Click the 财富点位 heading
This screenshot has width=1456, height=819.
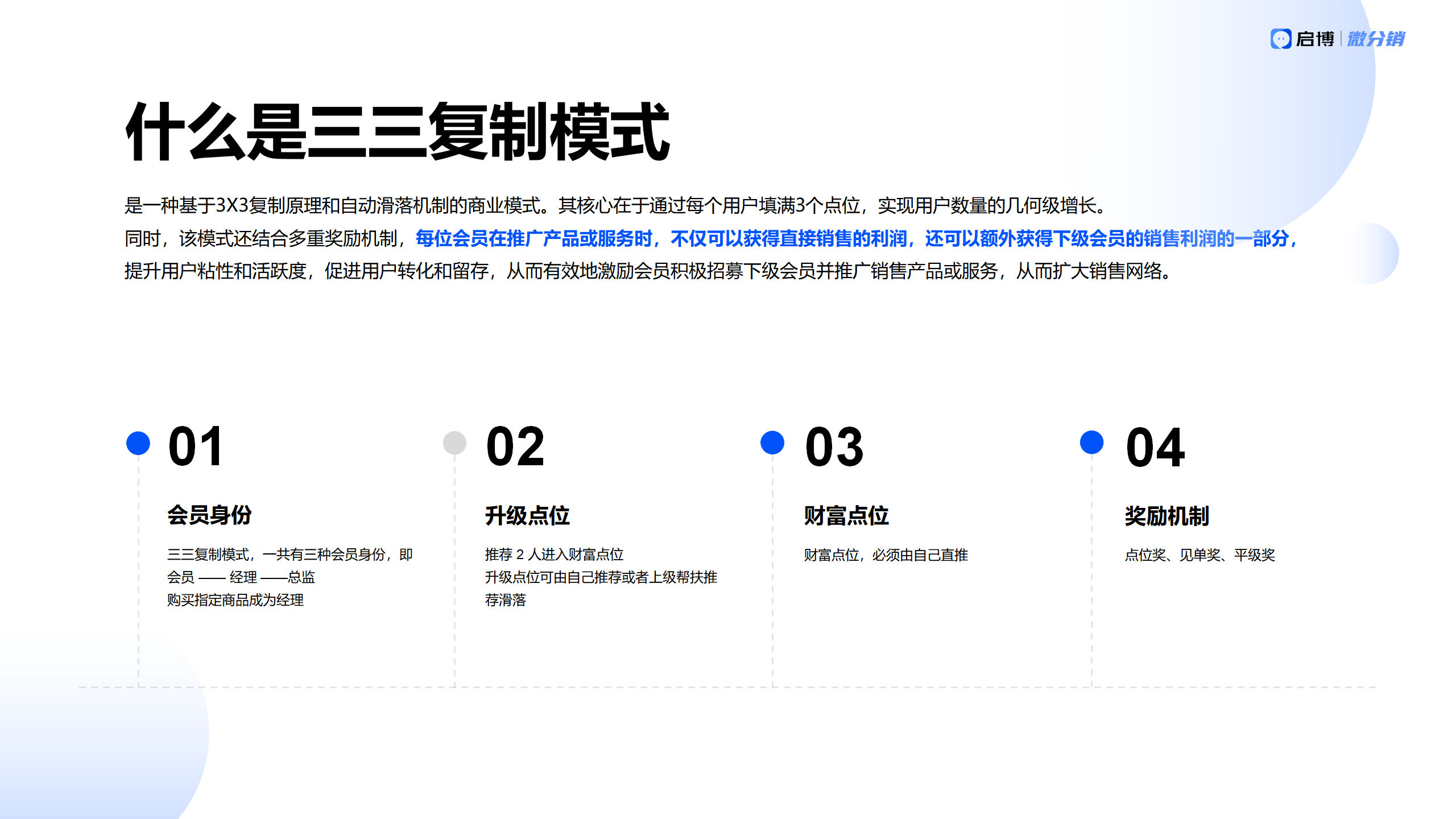point(846,516)
